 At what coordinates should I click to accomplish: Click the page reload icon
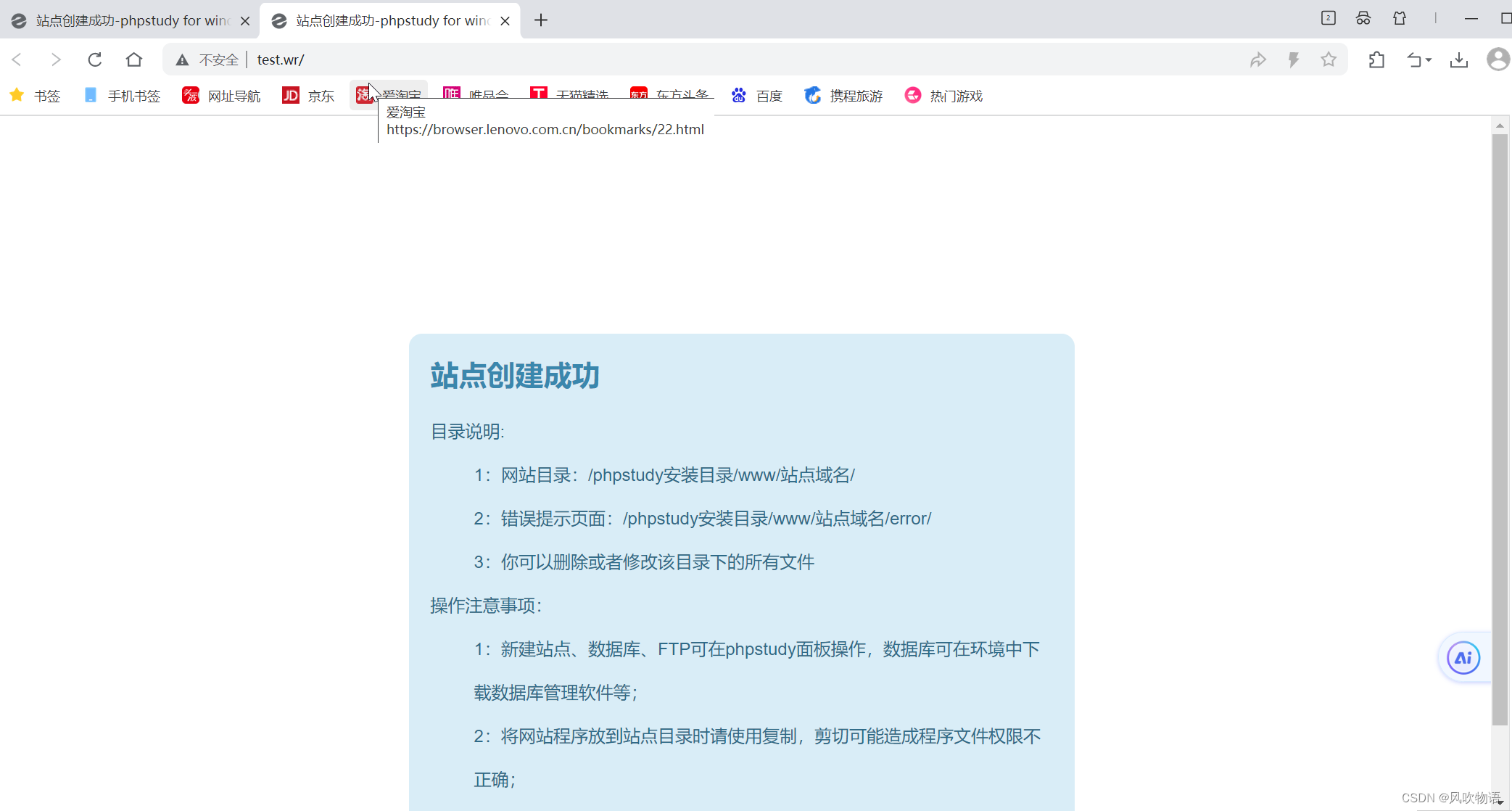[94, 59]
